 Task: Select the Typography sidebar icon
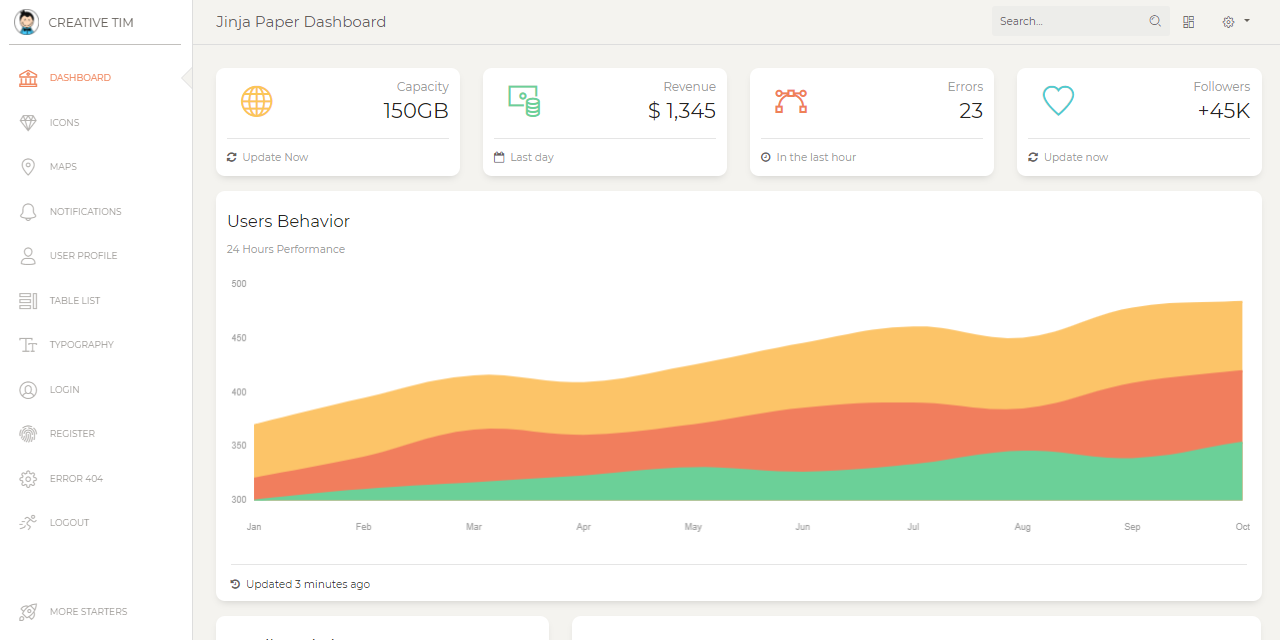[28, 345]
